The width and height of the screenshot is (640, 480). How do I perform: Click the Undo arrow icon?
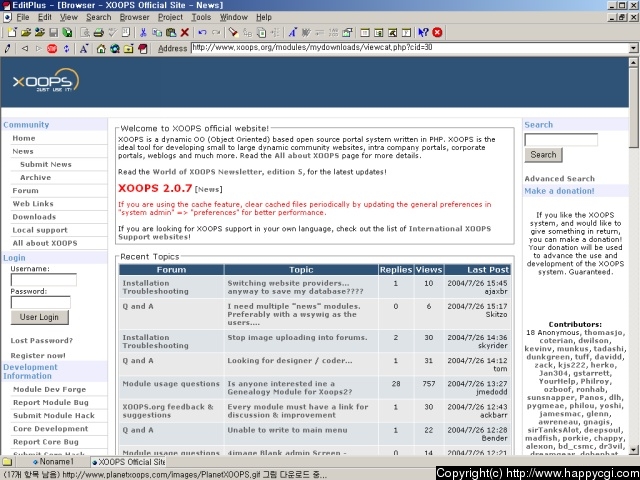tap(202, 32)
